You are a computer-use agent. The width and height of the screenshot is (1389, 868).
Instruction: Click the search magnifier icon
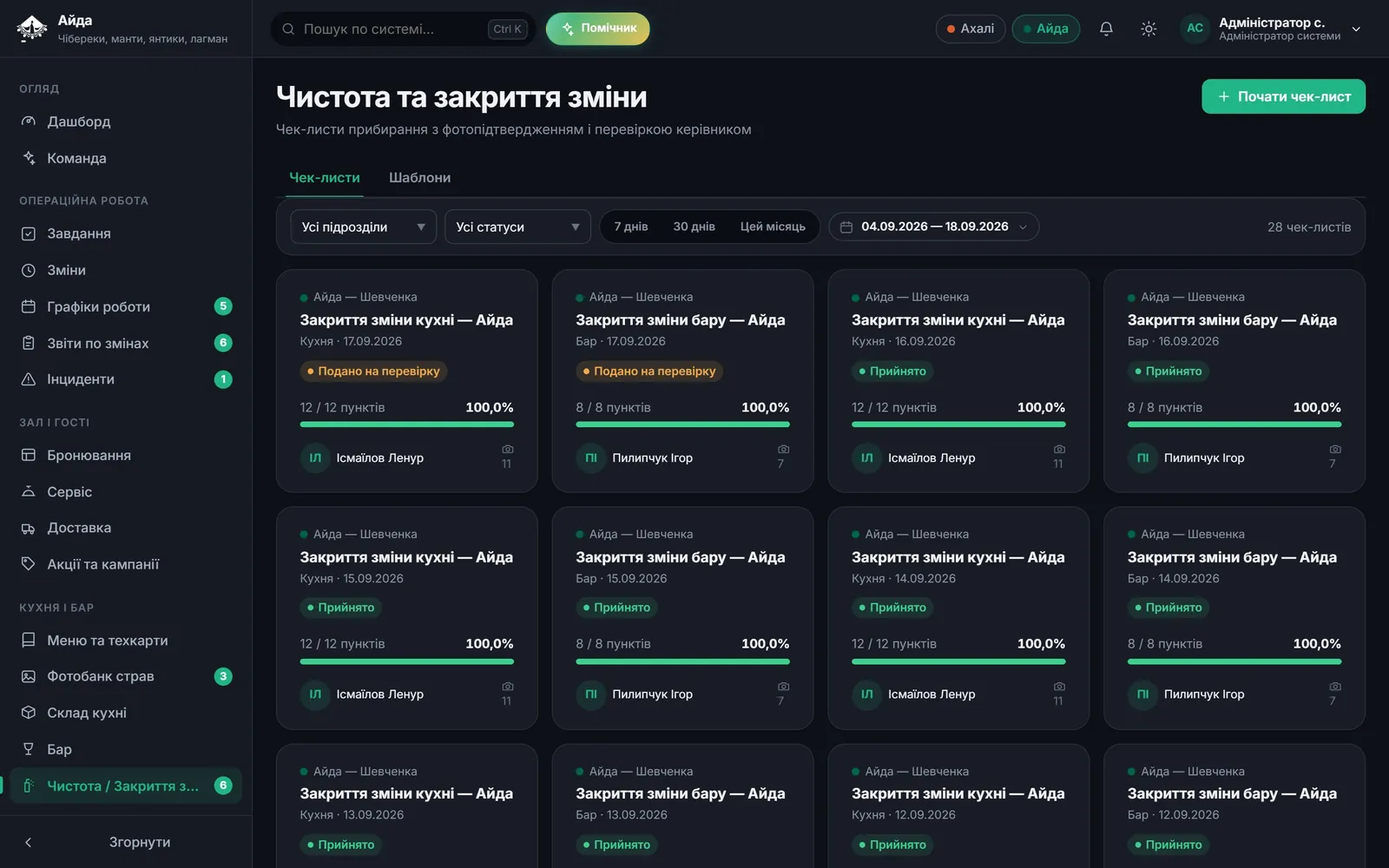288,29
